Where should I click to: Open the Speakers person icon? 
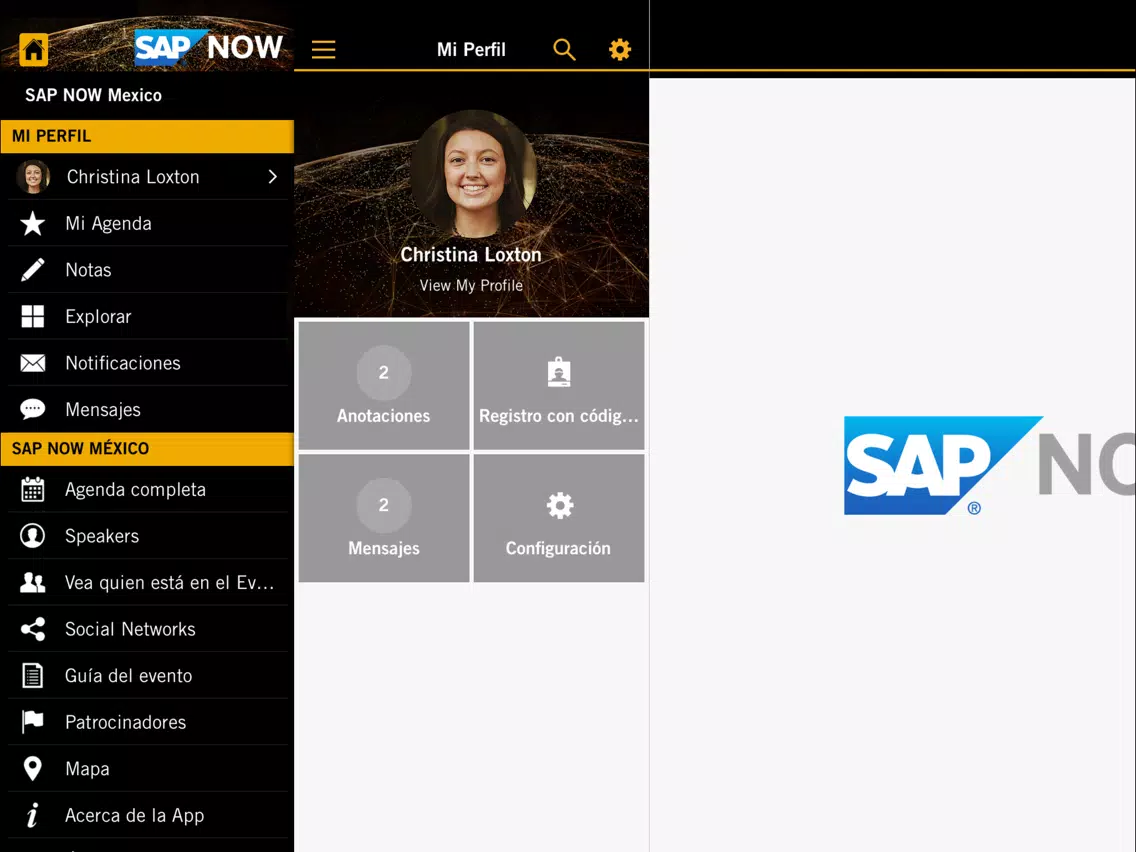[x=33, y=536]
